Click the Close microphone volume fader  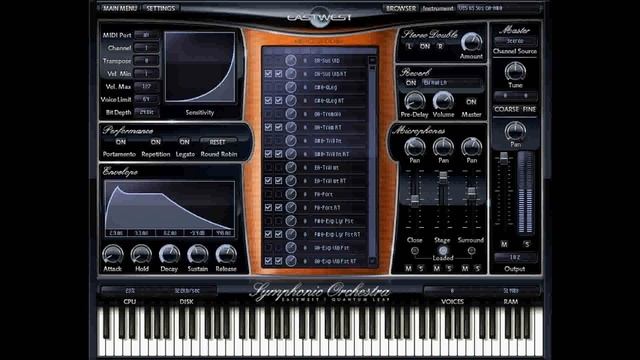coord(414,200)
